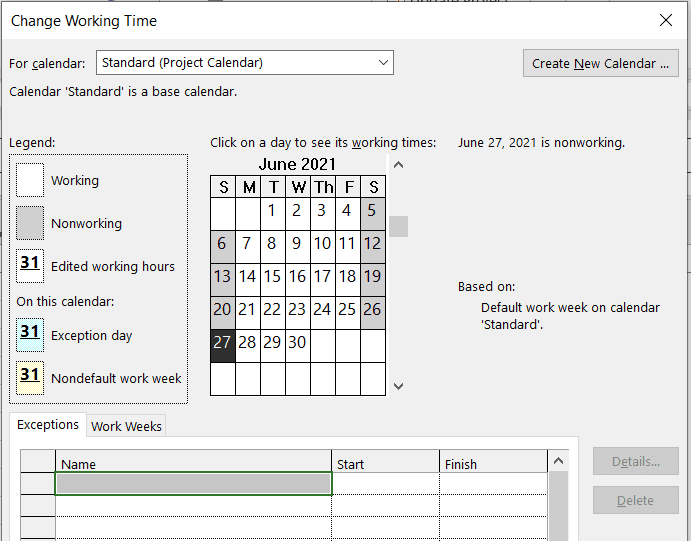The width and height of the screenshot is (691, 541).
Task: Click the Edited working hours icon
Action: (30, 266)
